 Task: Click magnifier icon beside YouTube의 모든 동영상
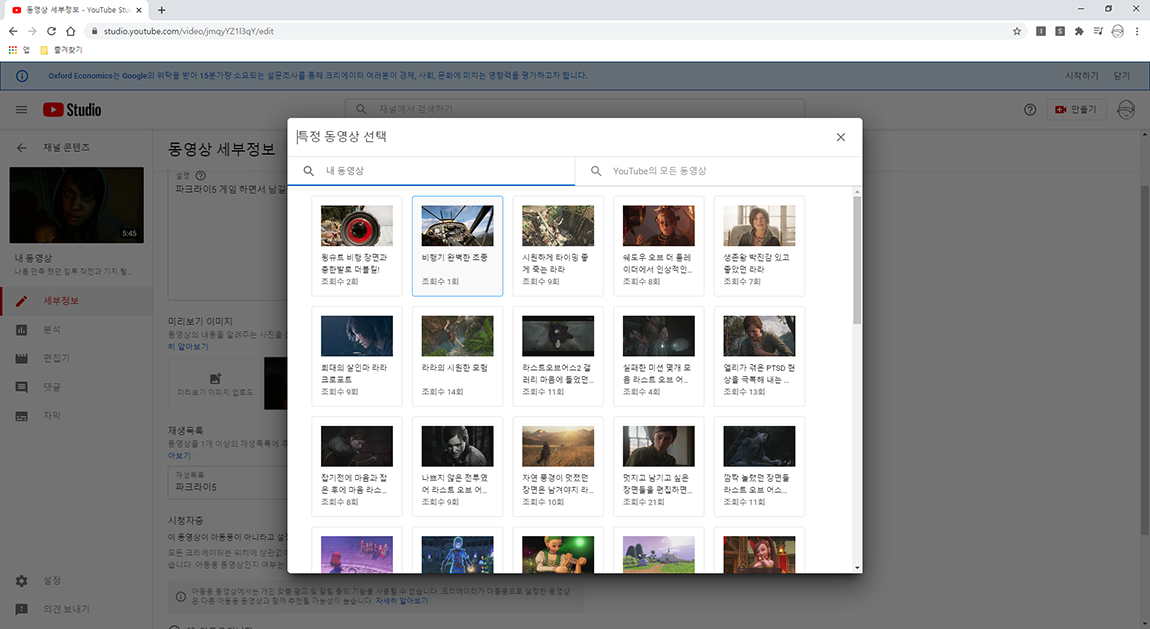click(x=596, y=171)
